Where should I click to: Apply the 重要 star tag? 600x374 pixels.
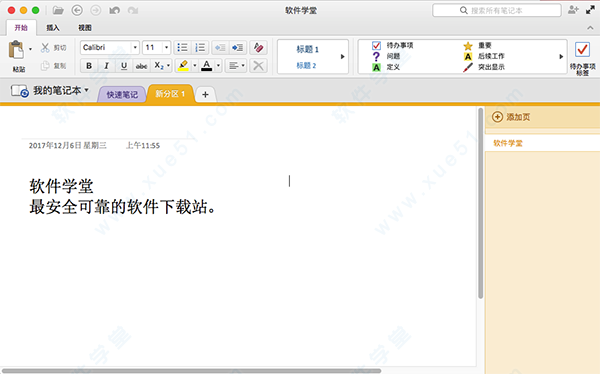tap(477, 46)
